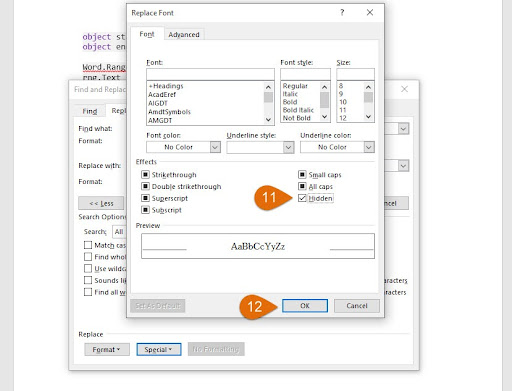Viewport: 512px width, 391px height.
Task: Click the Font style input field
Action: click(305, 74)
